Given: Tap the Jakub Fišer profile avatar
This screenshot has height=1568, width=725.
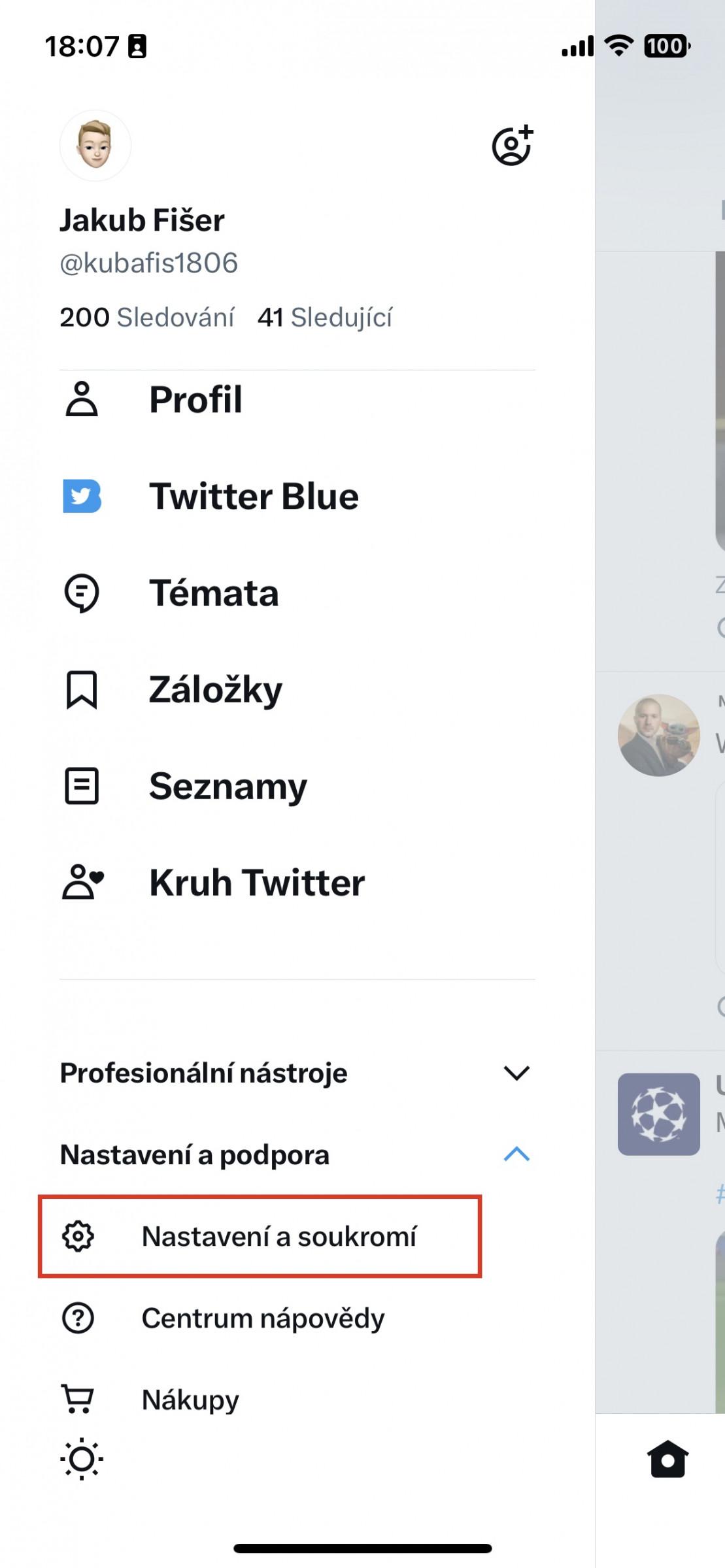Looking at the screenshot, I should (x=95, y=145).
